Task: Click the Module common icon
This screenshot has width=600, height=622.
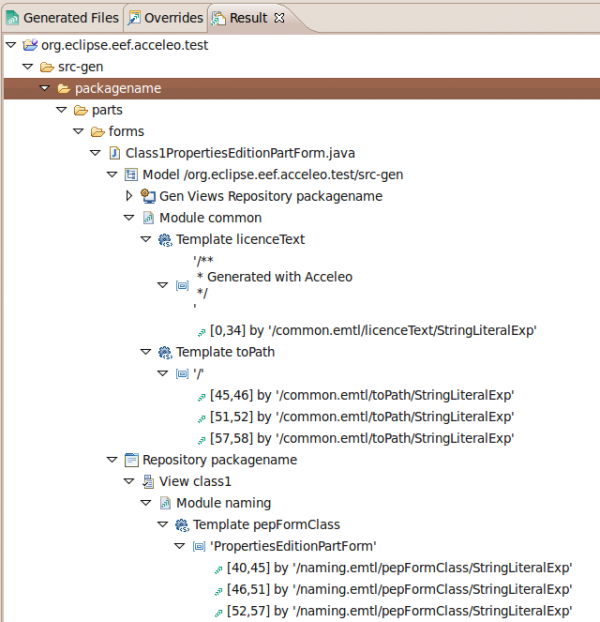Action: 148,218
